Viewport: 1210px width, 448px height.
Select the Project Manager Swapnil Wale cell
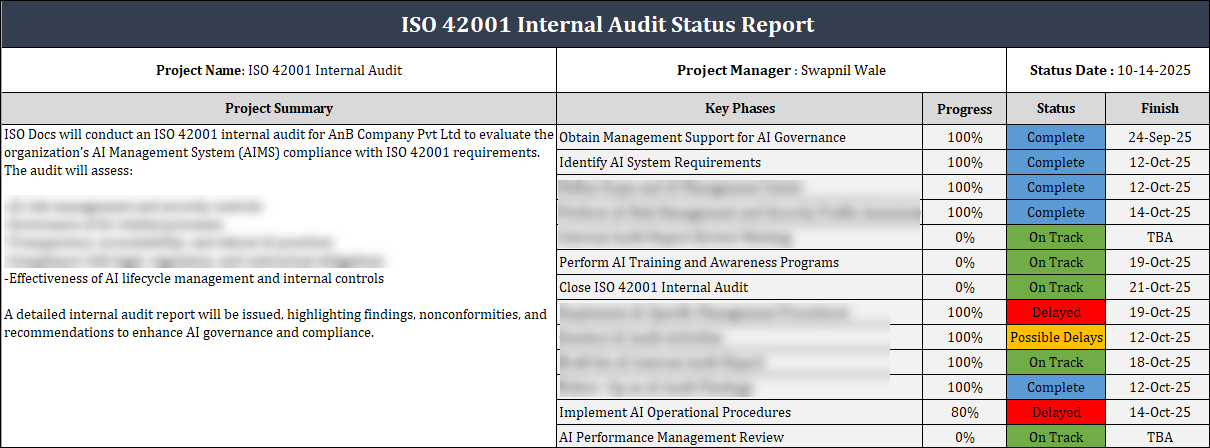pos(781,71)
